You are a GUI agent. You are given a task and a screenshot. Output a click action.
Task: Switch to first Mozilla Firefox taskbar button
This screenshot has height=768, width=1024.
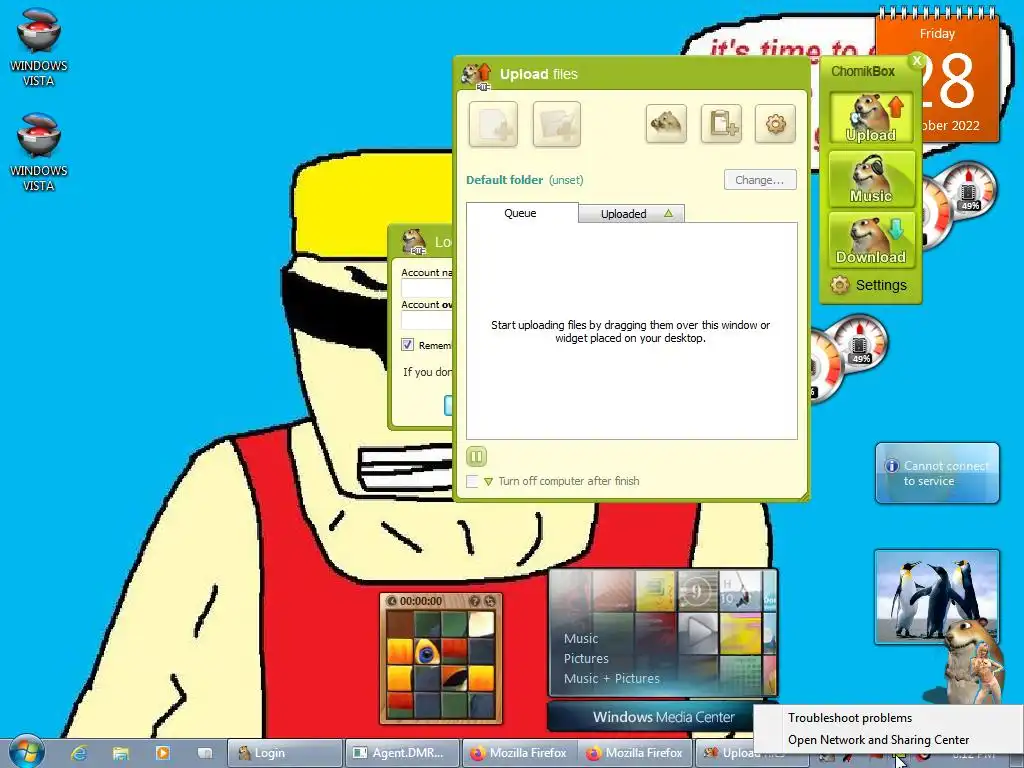pyautogui.click(x=519, y=753)
